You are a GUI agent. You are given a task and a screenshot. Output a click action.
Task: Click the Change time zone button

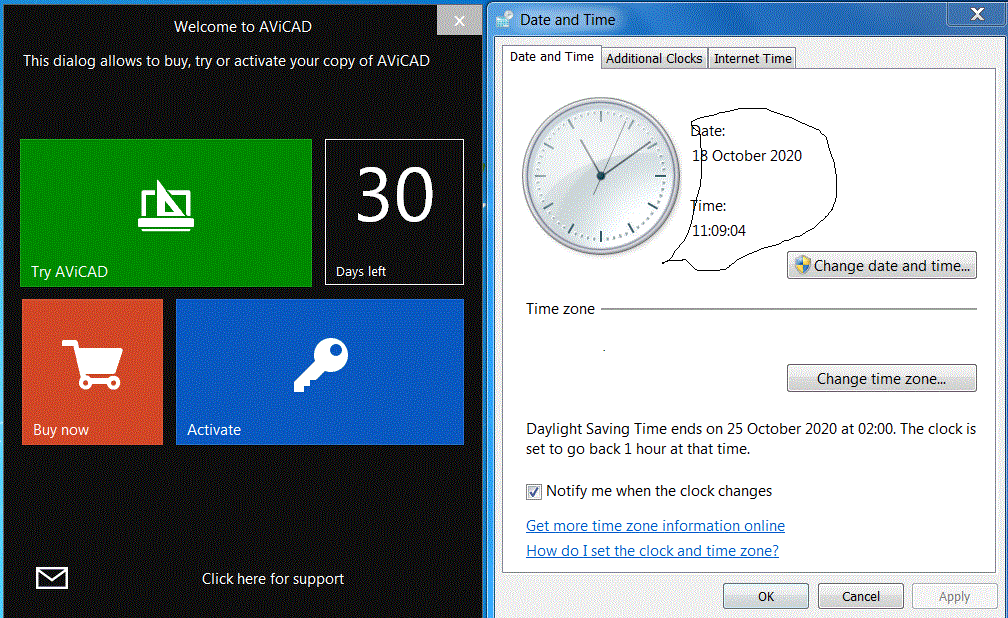(881, 379)
